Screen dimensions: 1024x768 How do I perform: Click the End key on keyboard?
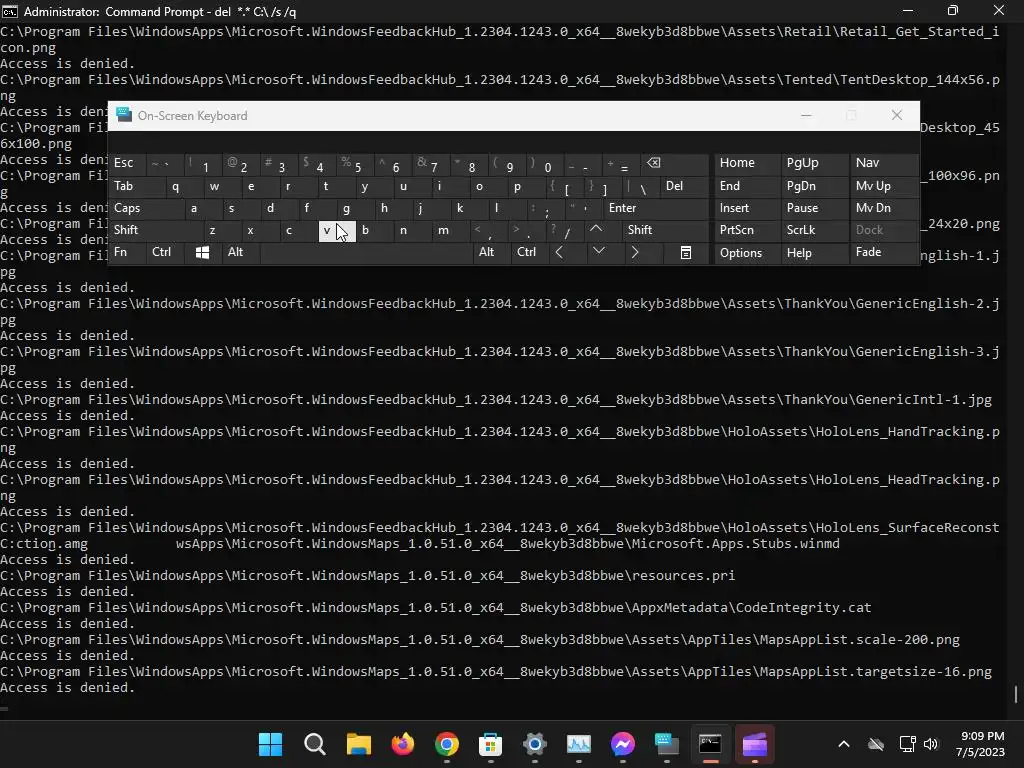point(746,186)
